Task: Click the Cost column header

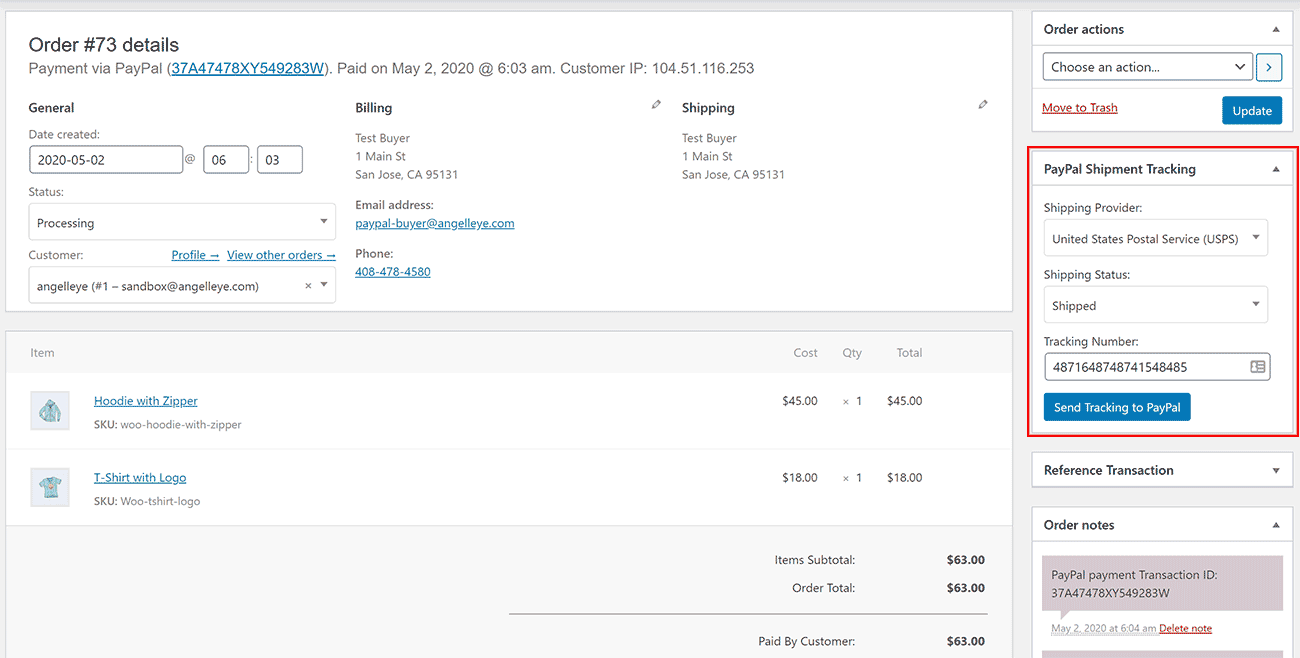Action: pos(805,353)
